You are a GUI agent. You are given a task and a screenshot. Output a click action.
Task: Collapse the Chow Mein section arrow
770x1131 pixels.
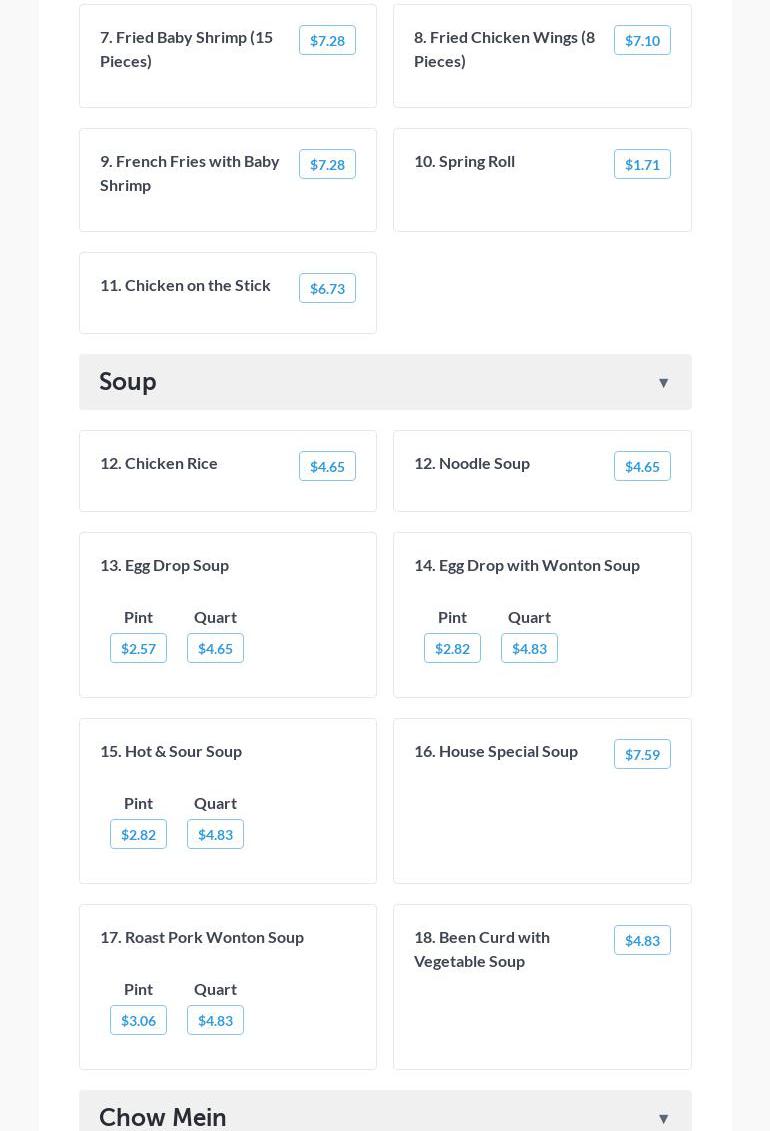coord(663,1118)
